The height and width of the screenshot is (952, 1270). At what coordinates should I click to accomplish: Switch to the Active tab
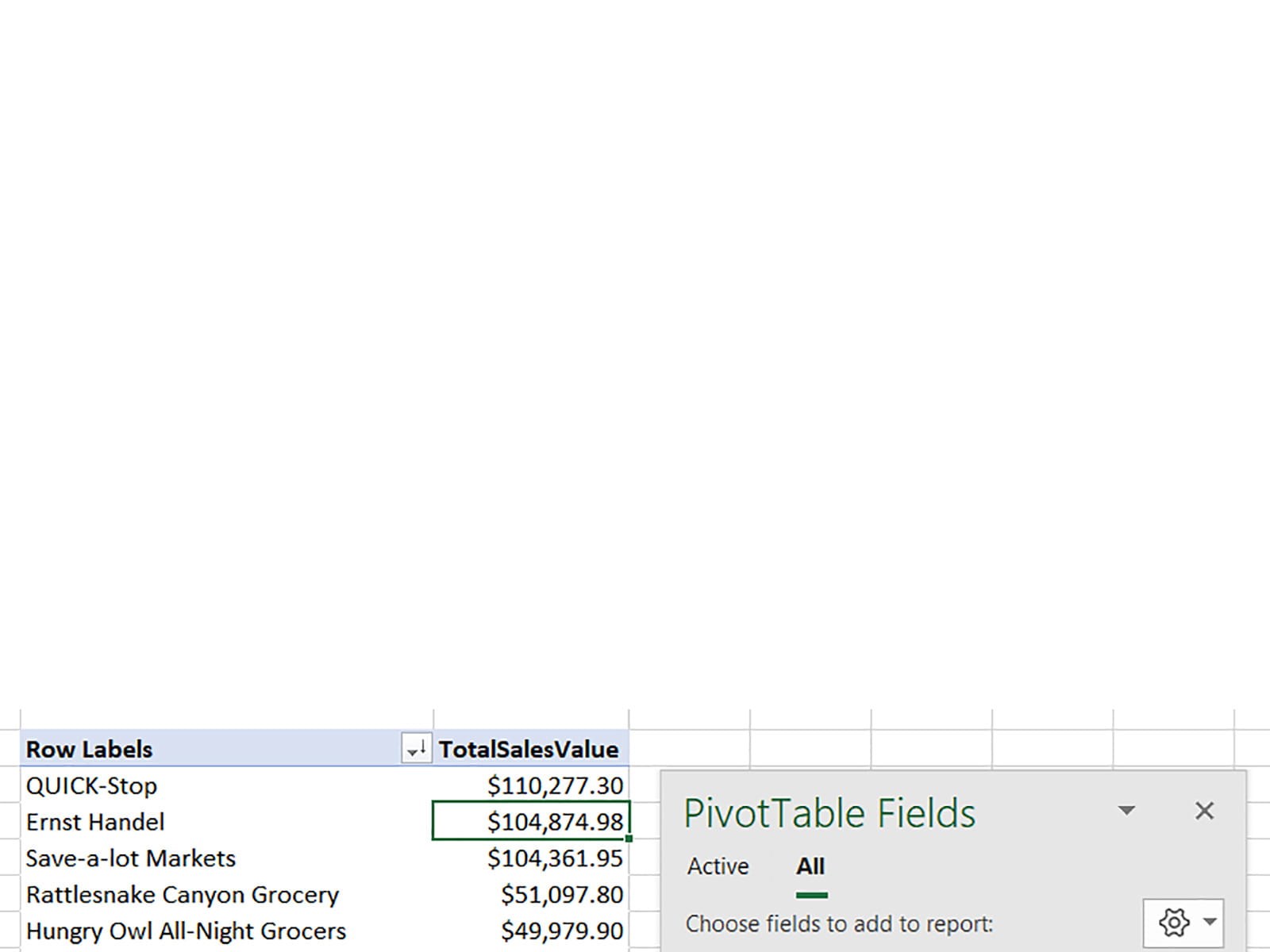click(x=718, y=866)
